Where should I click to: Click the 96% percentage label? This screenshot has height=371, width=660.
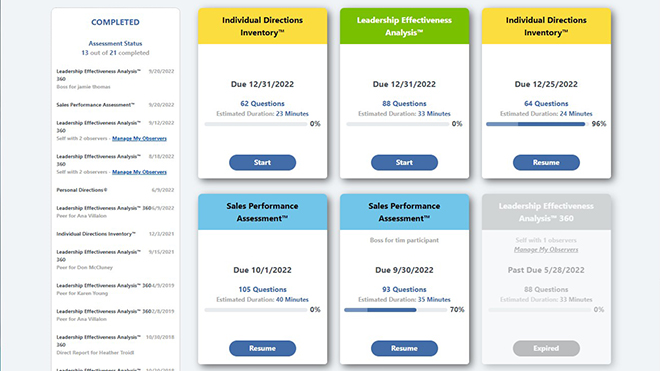(x=599, y=124)
